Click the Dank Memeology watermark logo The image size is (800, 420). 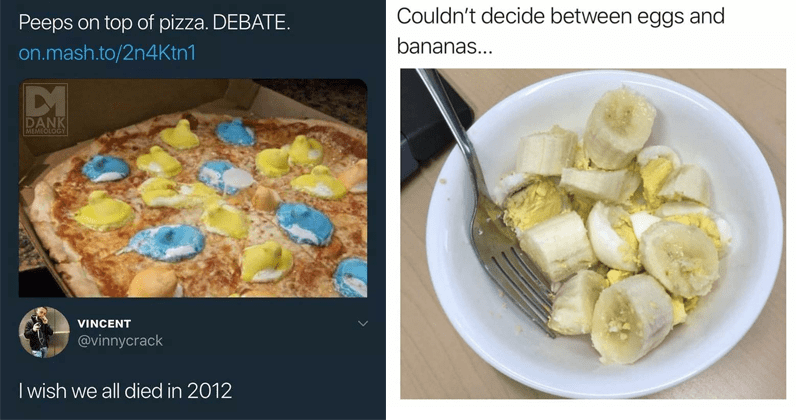coord(45,109)
